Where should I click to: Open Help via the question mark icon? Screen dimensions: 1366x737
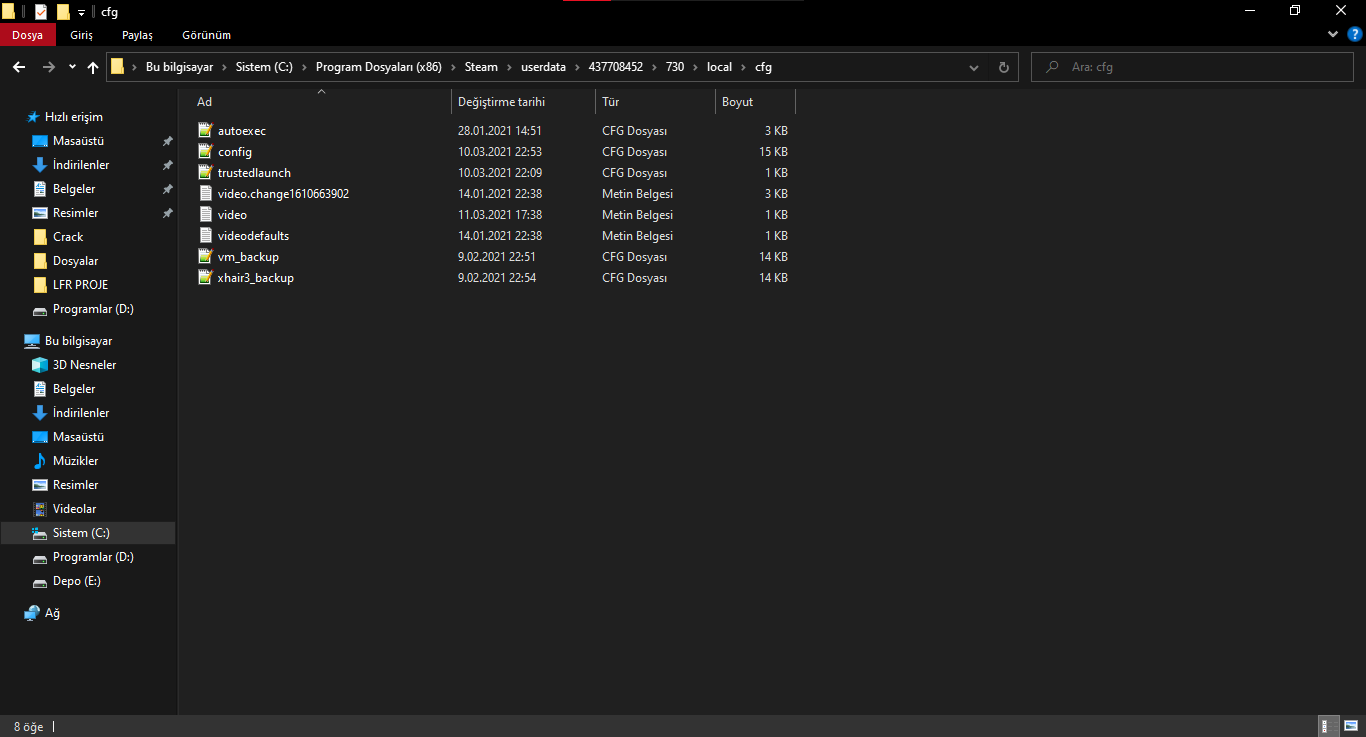1355,34
